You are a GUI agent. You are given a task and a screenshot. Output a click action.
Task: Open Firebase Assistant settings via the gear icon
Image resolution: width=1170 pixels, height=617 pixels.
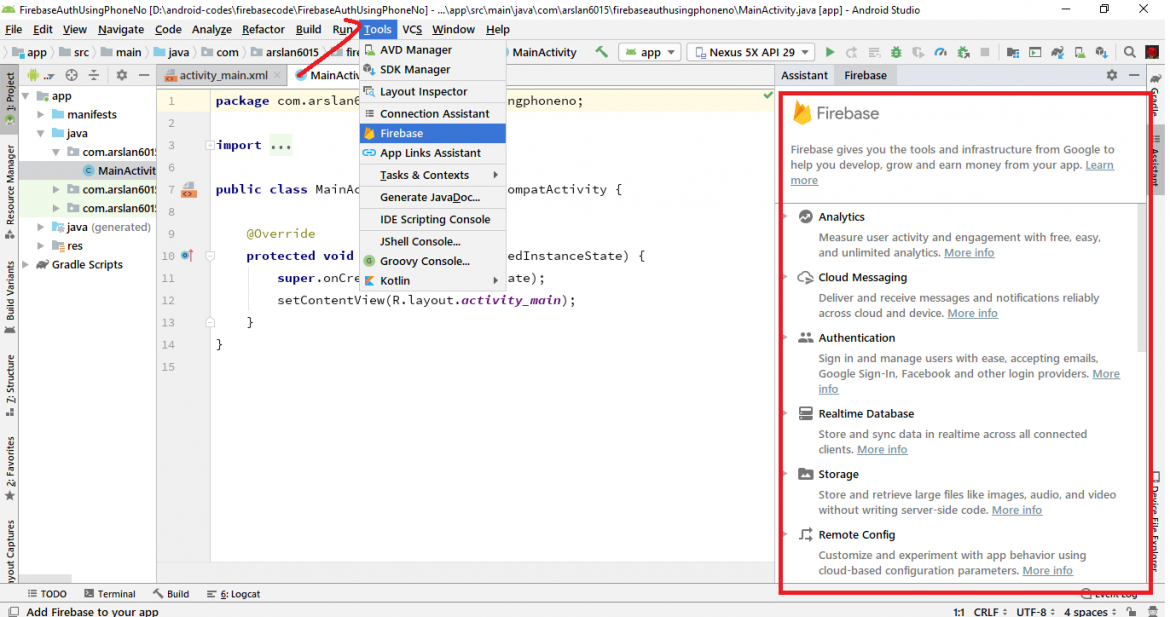tap(1111, 74)
